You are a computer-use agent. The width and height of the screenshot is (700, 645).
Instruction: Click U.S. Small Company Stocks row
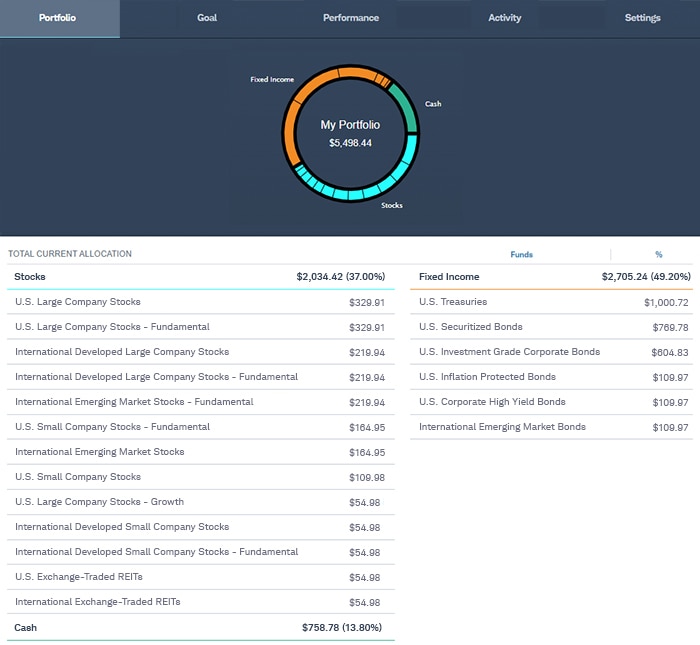coord(200,477)
